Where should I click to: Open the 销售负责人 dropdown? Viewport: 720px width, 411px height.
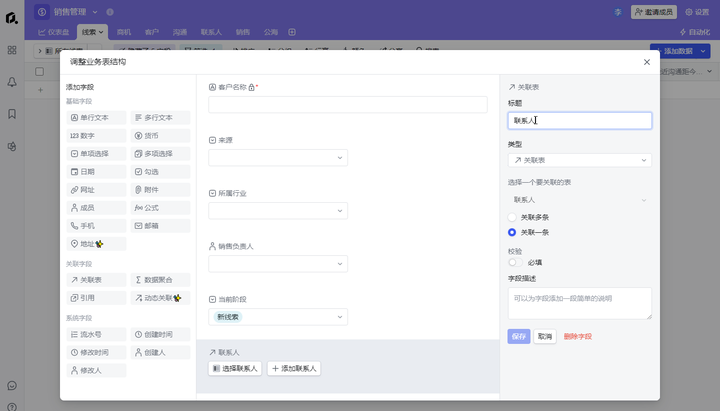pyautogui.click(x=278, y=264)
